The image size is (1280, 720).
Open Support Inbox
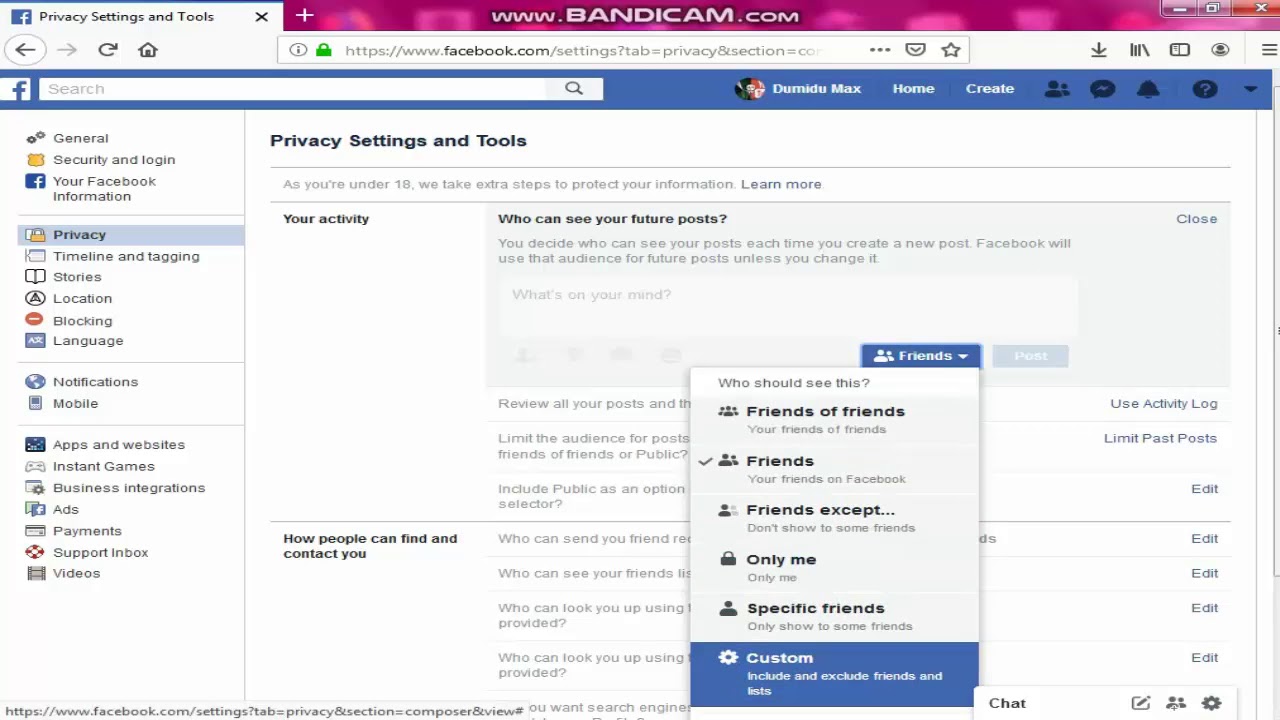click(100, 552)
